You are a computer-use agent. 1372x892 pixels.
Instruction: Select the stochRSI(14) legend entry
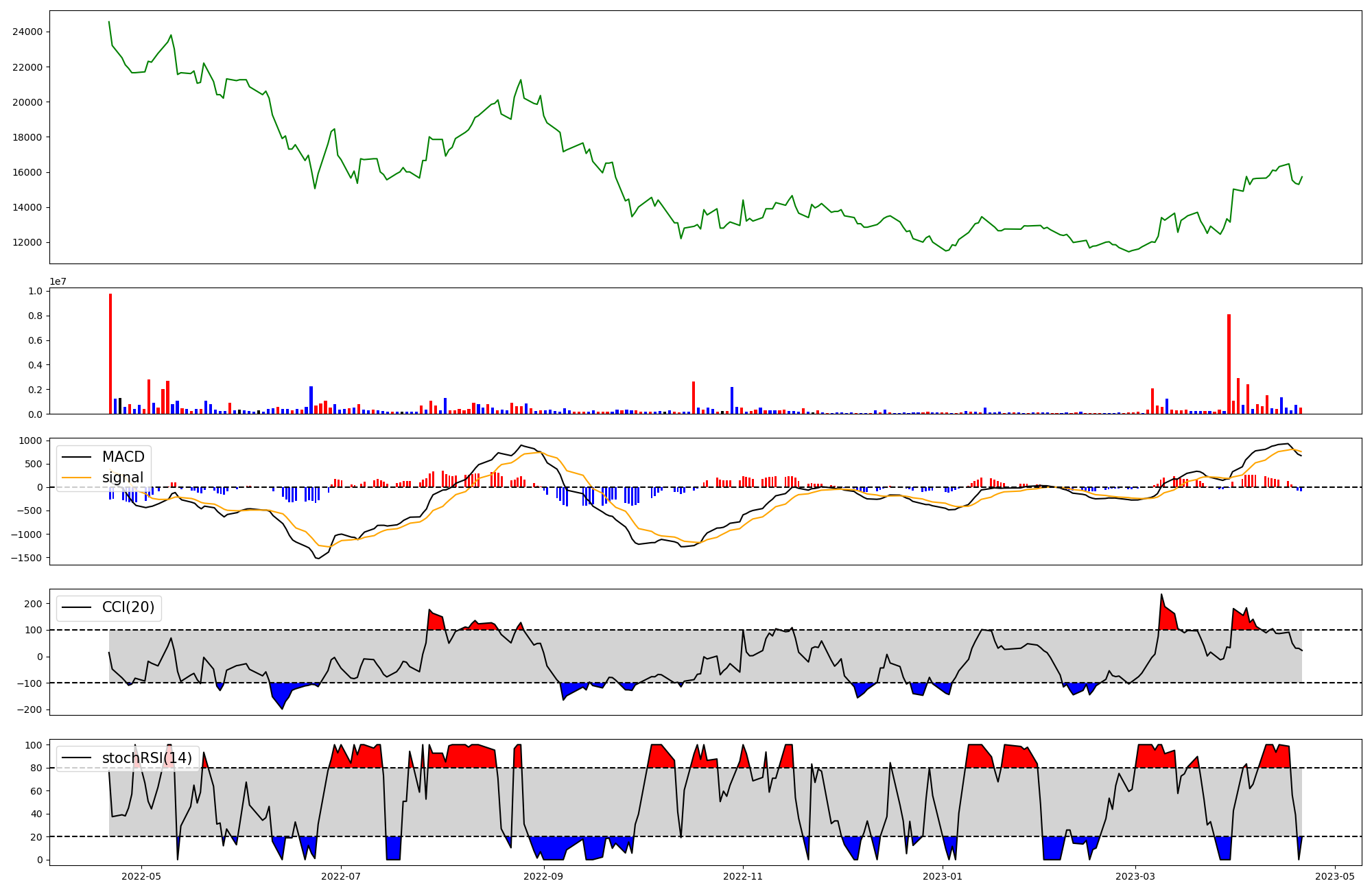(147, 758)
